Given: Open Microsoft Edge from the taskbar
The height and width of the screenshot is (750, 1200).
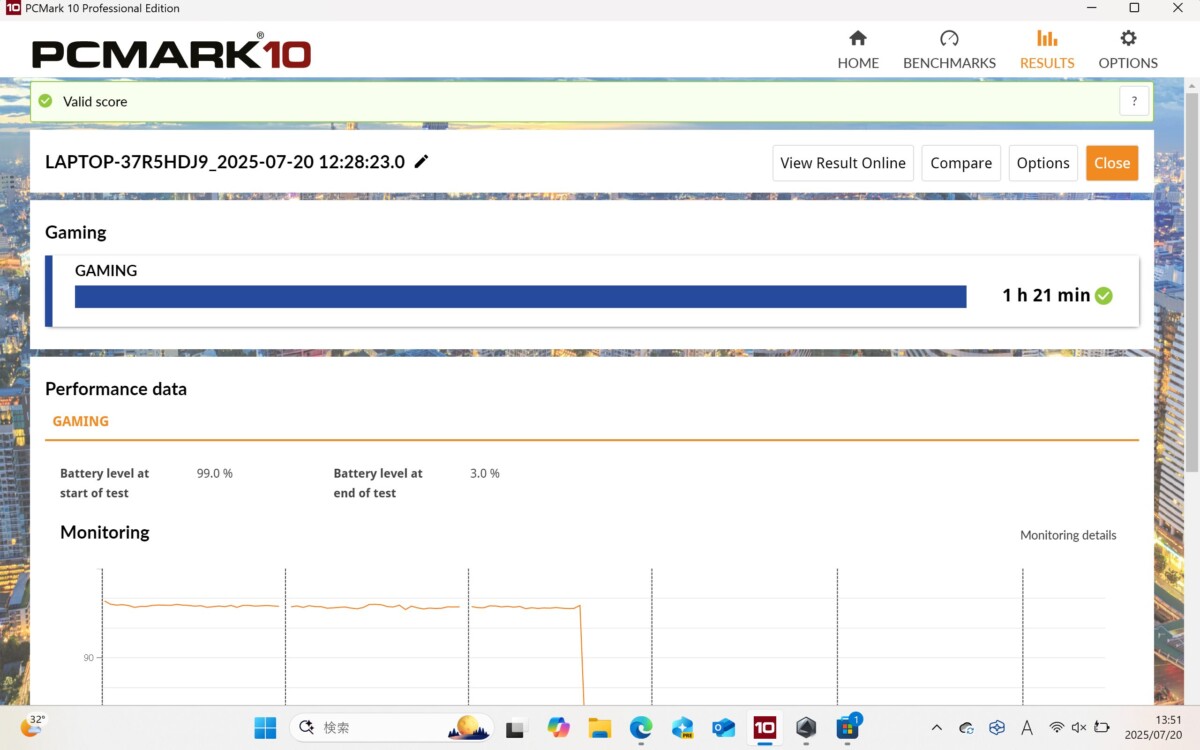Looking at the screenshot, I should click(641, 728).
